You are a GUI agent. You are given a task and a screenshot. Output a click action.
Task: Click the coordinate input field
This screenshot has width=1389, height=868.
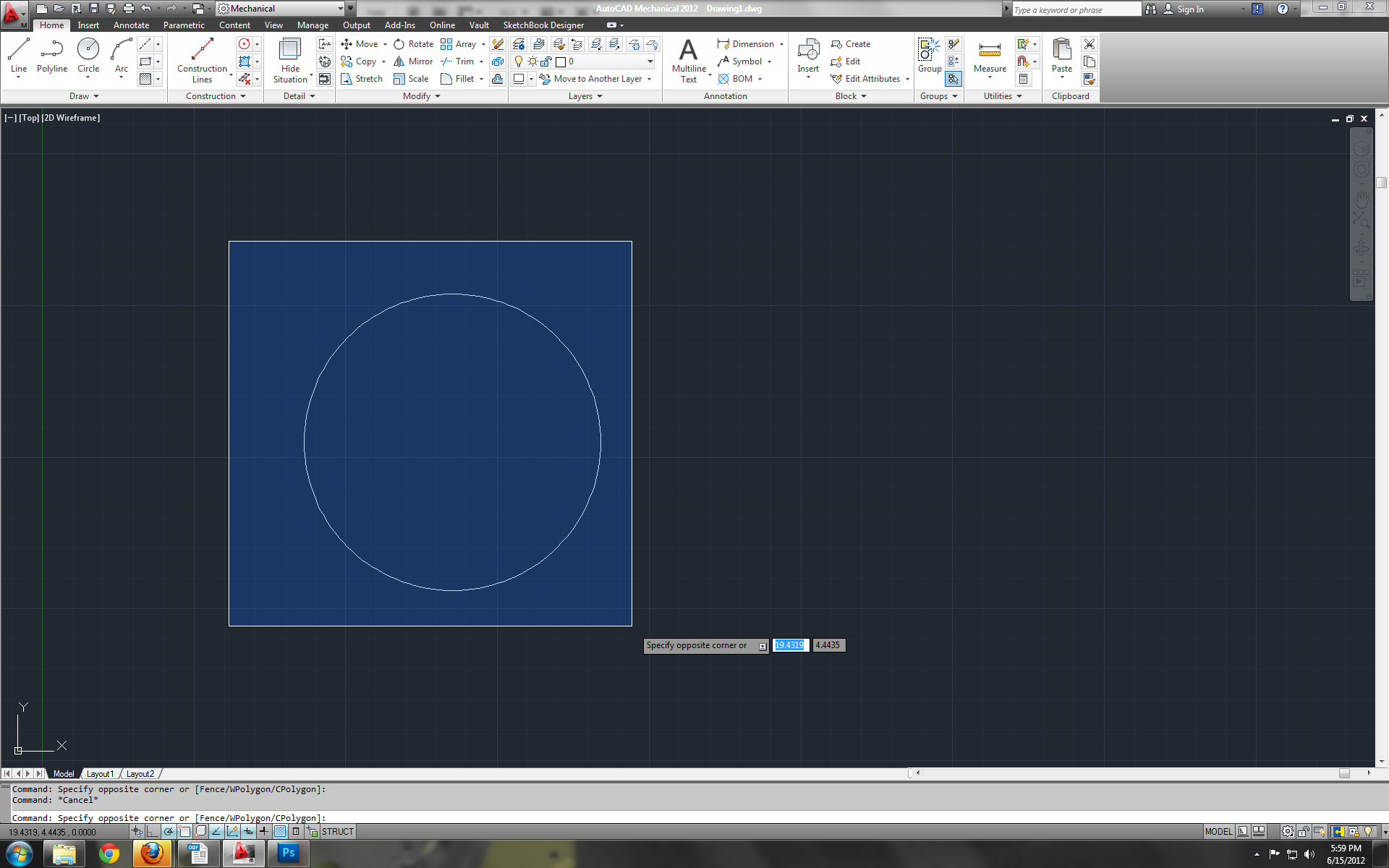(x=789, y=645)
